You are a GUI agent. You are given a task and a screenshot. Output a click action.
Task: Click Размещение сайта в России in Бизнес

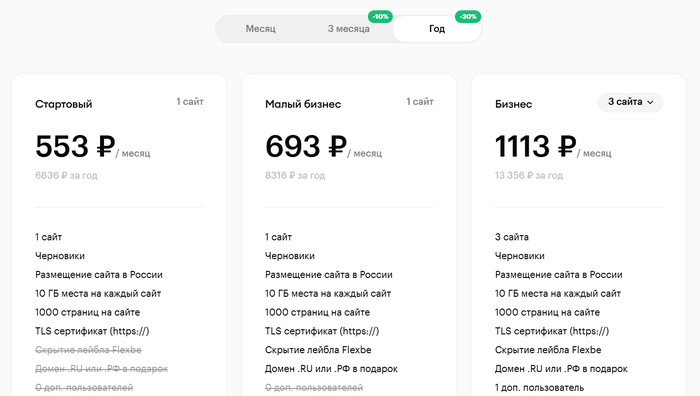point(558,275)
